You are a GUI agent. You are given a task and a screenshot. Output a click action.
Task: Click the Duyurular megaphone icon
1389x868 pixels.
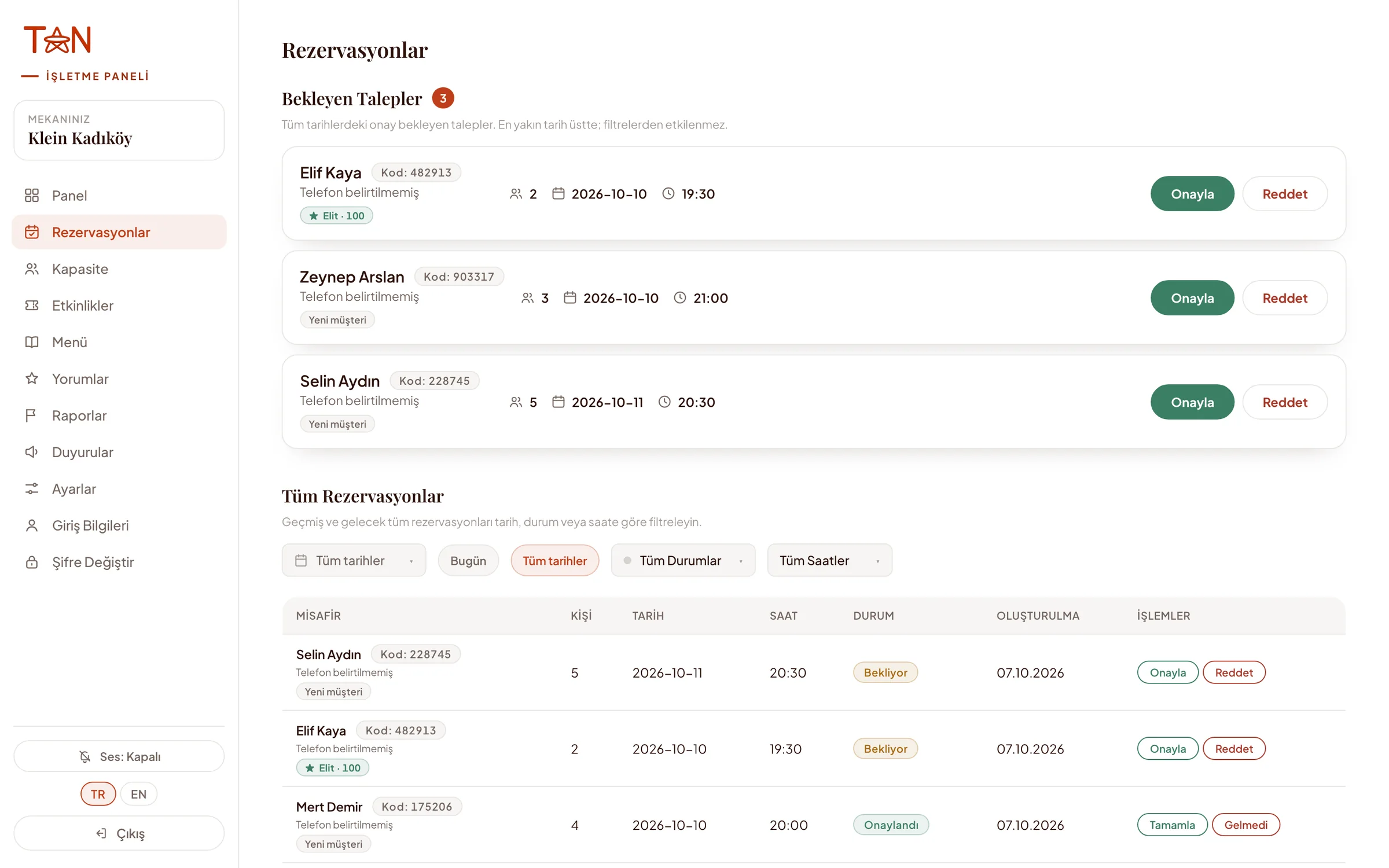point(32,452)
